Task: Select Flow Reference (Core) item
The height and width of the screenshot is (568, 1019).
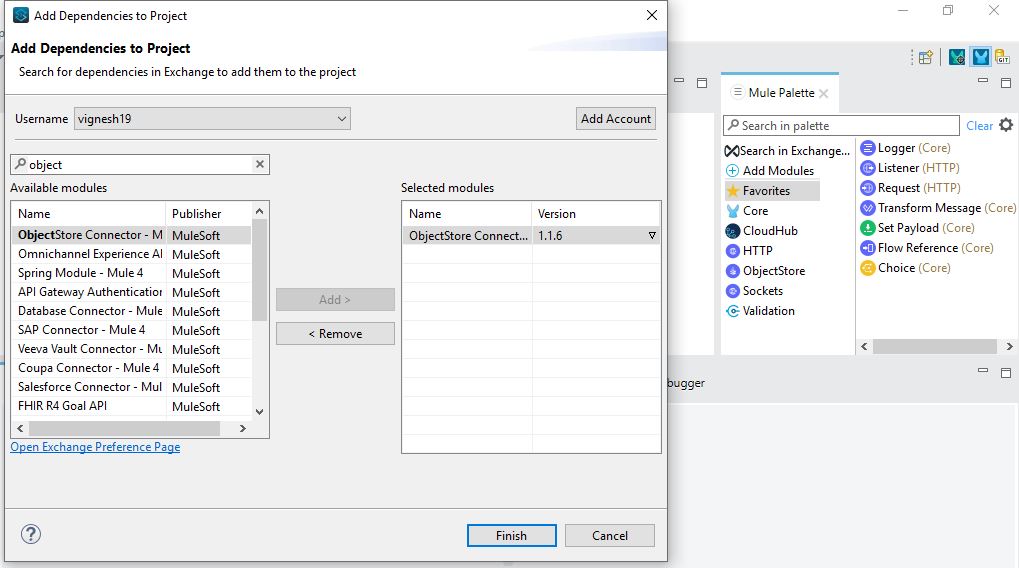Action: (927, 248)
